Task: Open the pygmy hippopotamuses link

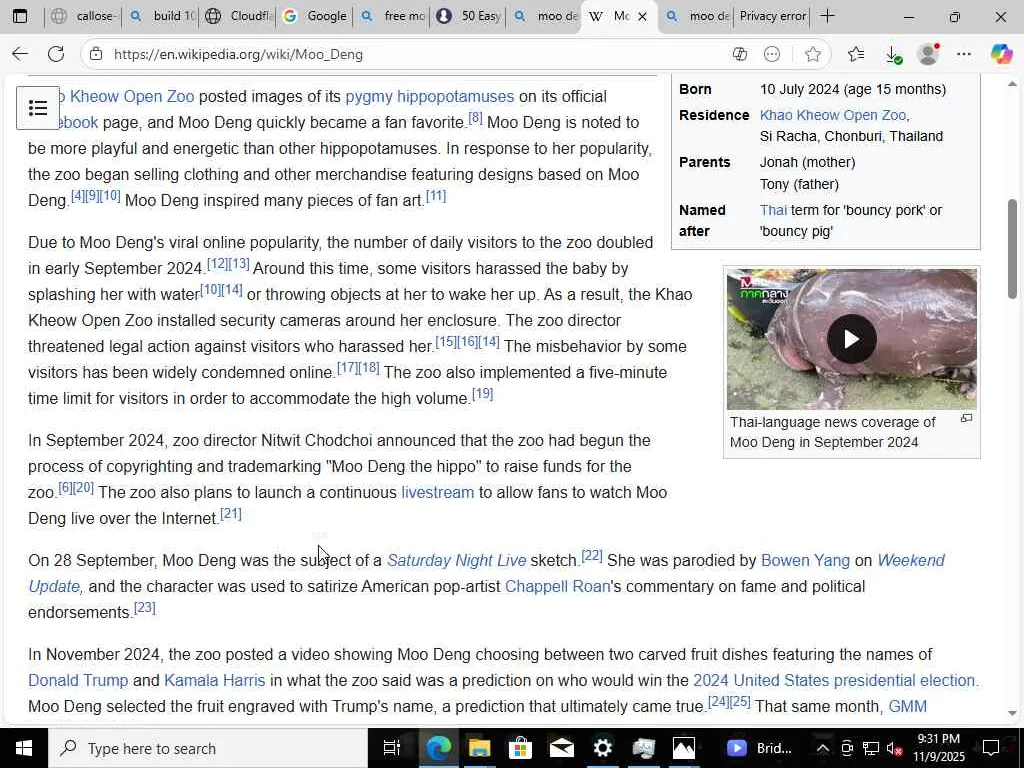Action: [x=430, y=97]
